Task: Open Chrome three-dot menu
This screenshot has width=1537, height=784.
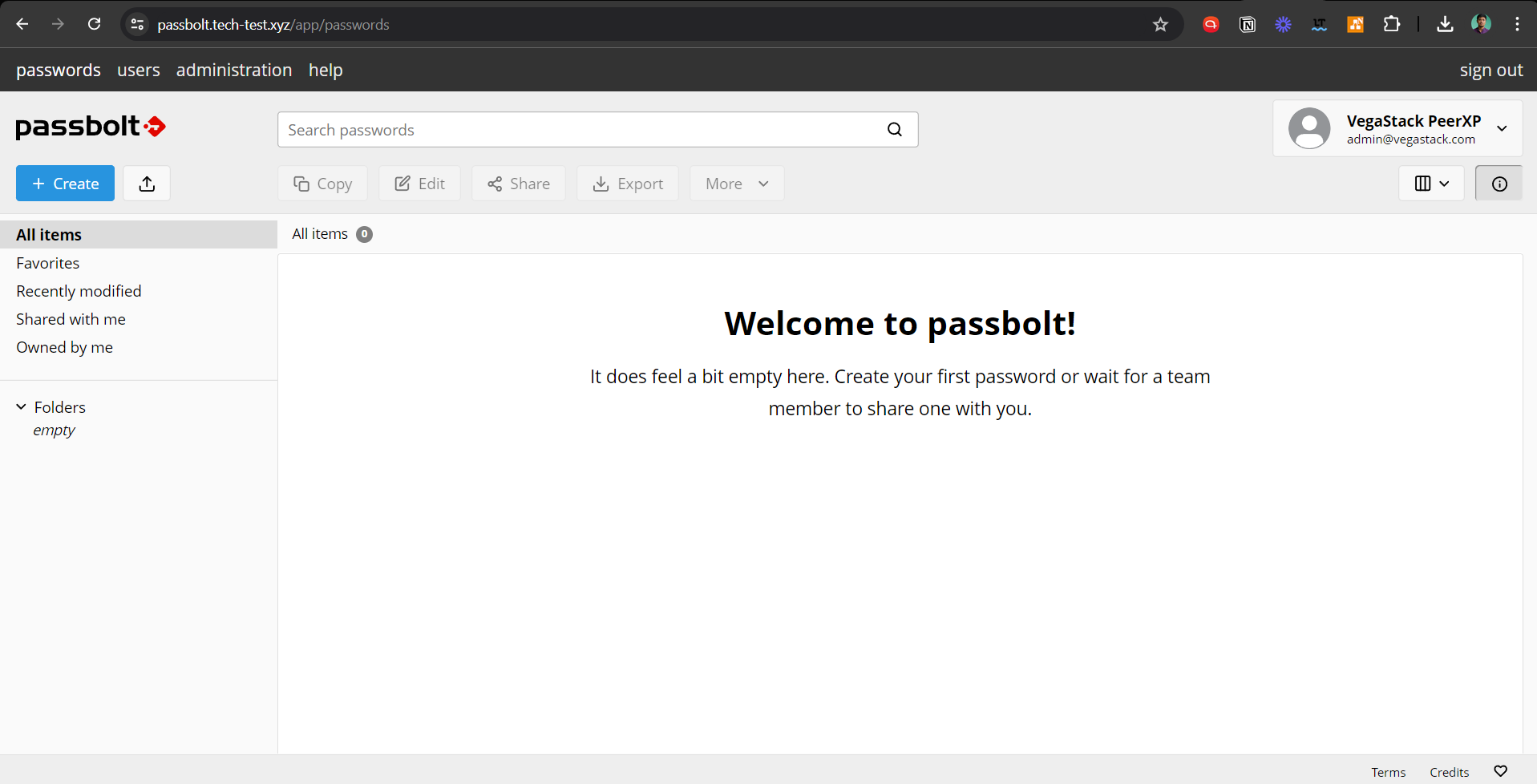Action: [x=1517, y=25]
